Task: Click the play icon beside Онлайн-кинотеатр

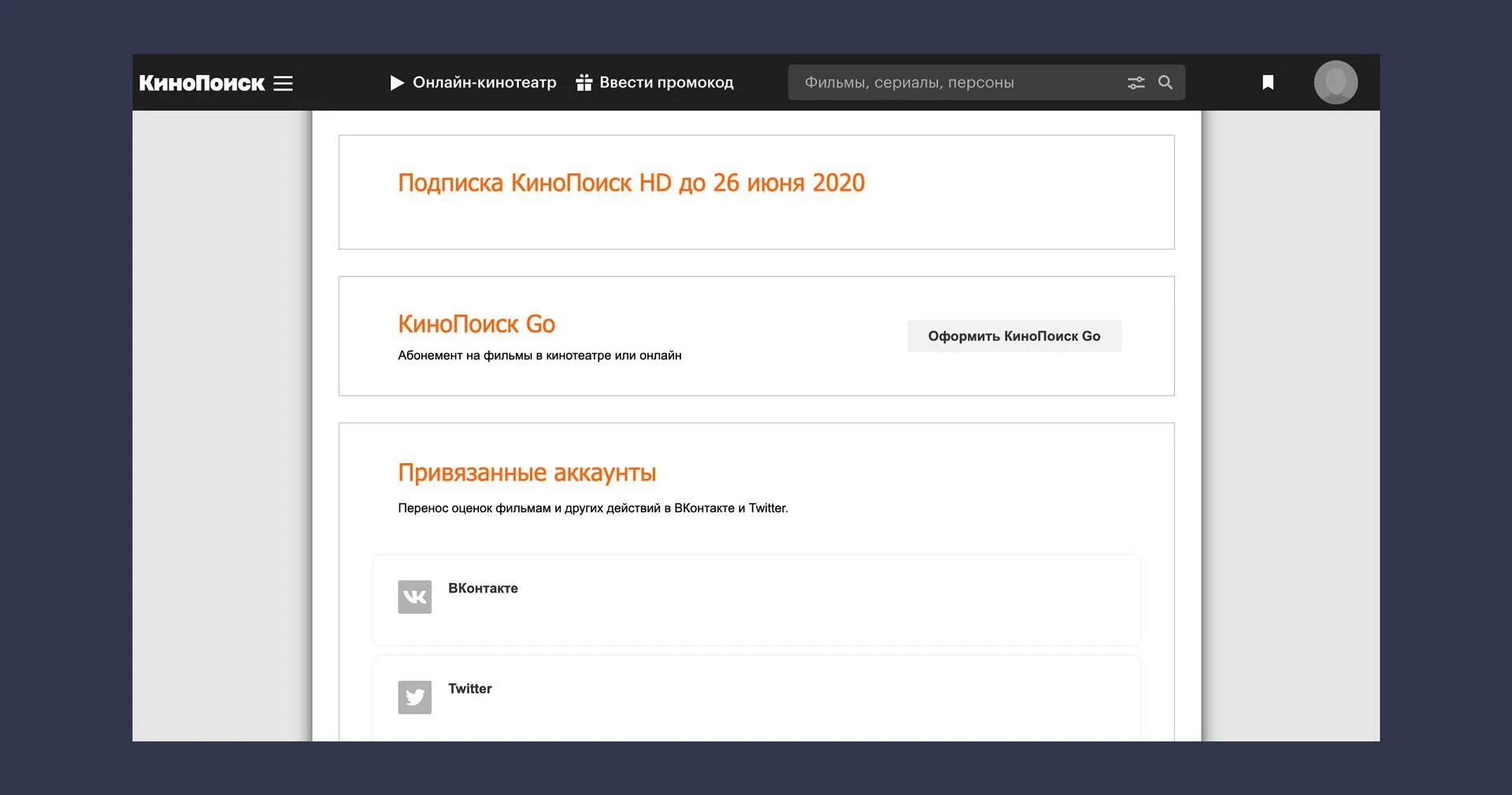Action: click(397, 83)
